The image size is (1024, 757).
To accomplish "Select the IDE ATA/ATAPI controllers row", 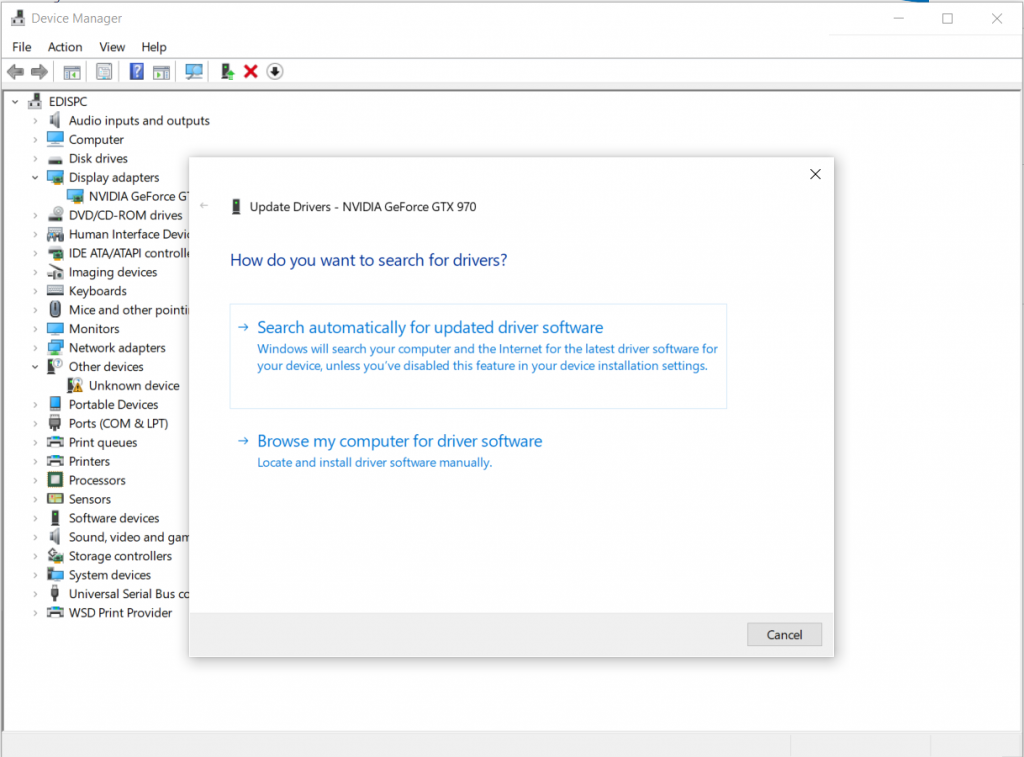I will click(x=118, y=253).
